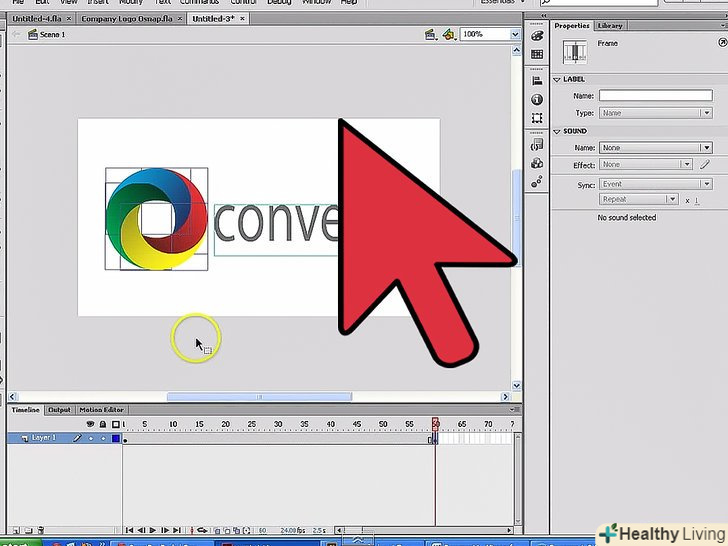Open the Motion Presets panel icon
Viewport: 728px width, 546px height.
pyautogui.click(x=537, y=182)
